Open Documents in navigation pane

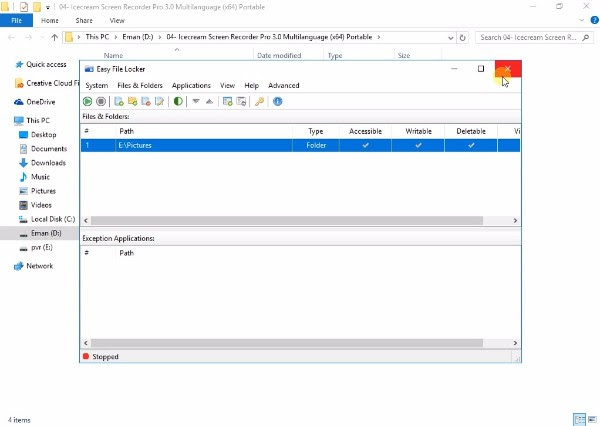click(43, 149)
